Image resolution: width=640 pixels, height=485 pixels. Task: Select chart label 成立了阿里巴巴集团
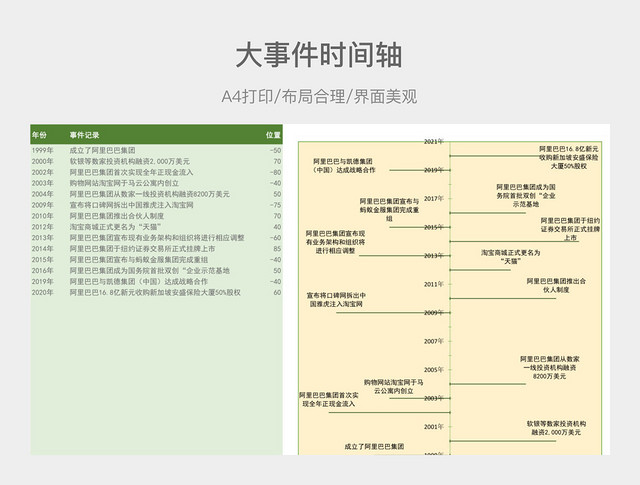[x=374, y=447]
